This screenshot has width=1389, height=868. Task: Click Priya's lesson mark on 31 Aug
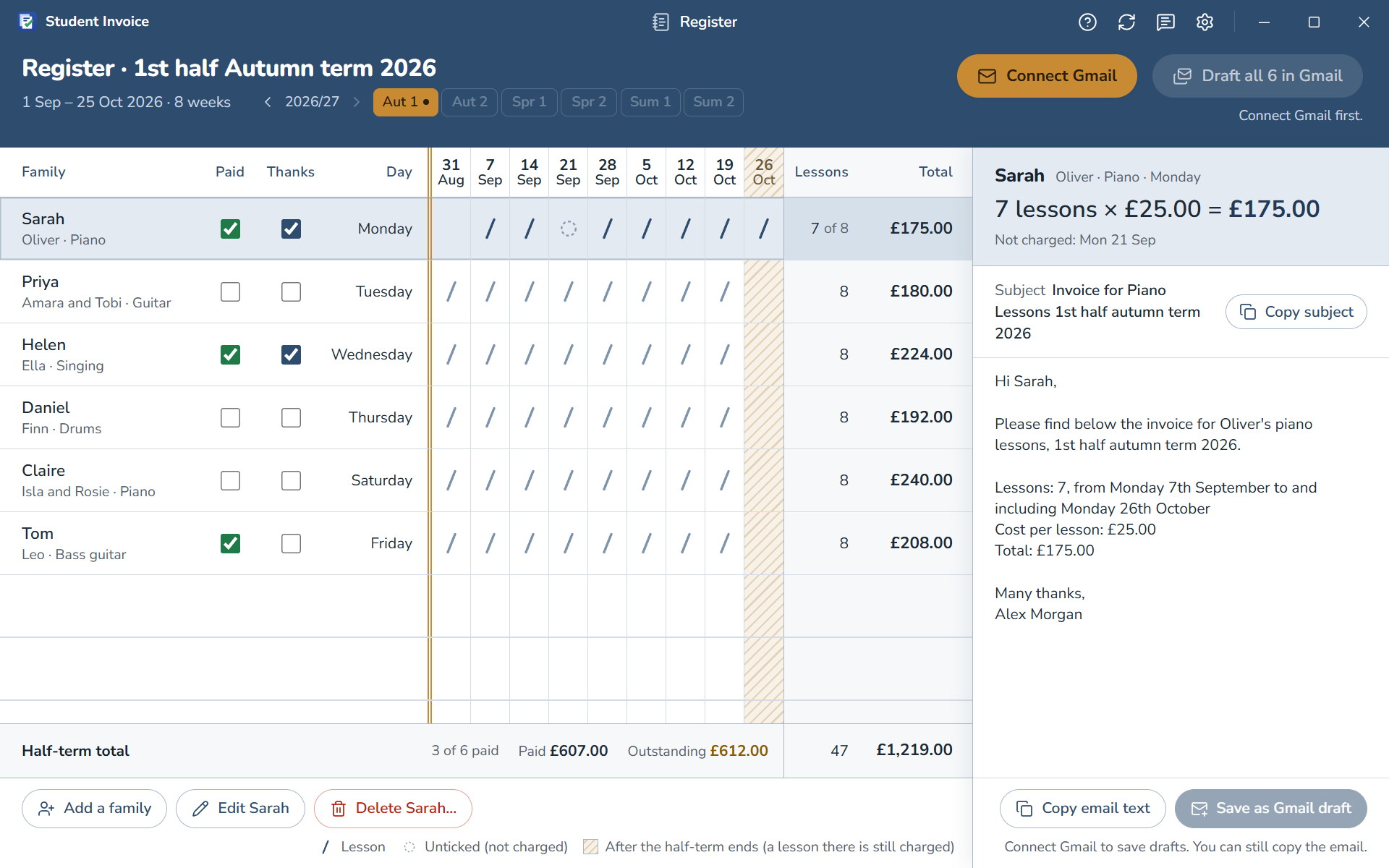point(451,292)
